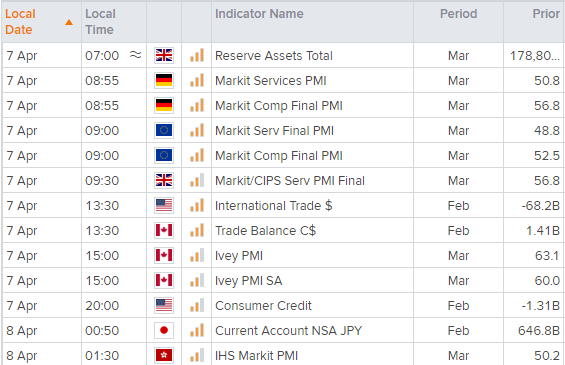
Task: Click the importance bars icon for Consumer Credit
Action: (197, 305)
